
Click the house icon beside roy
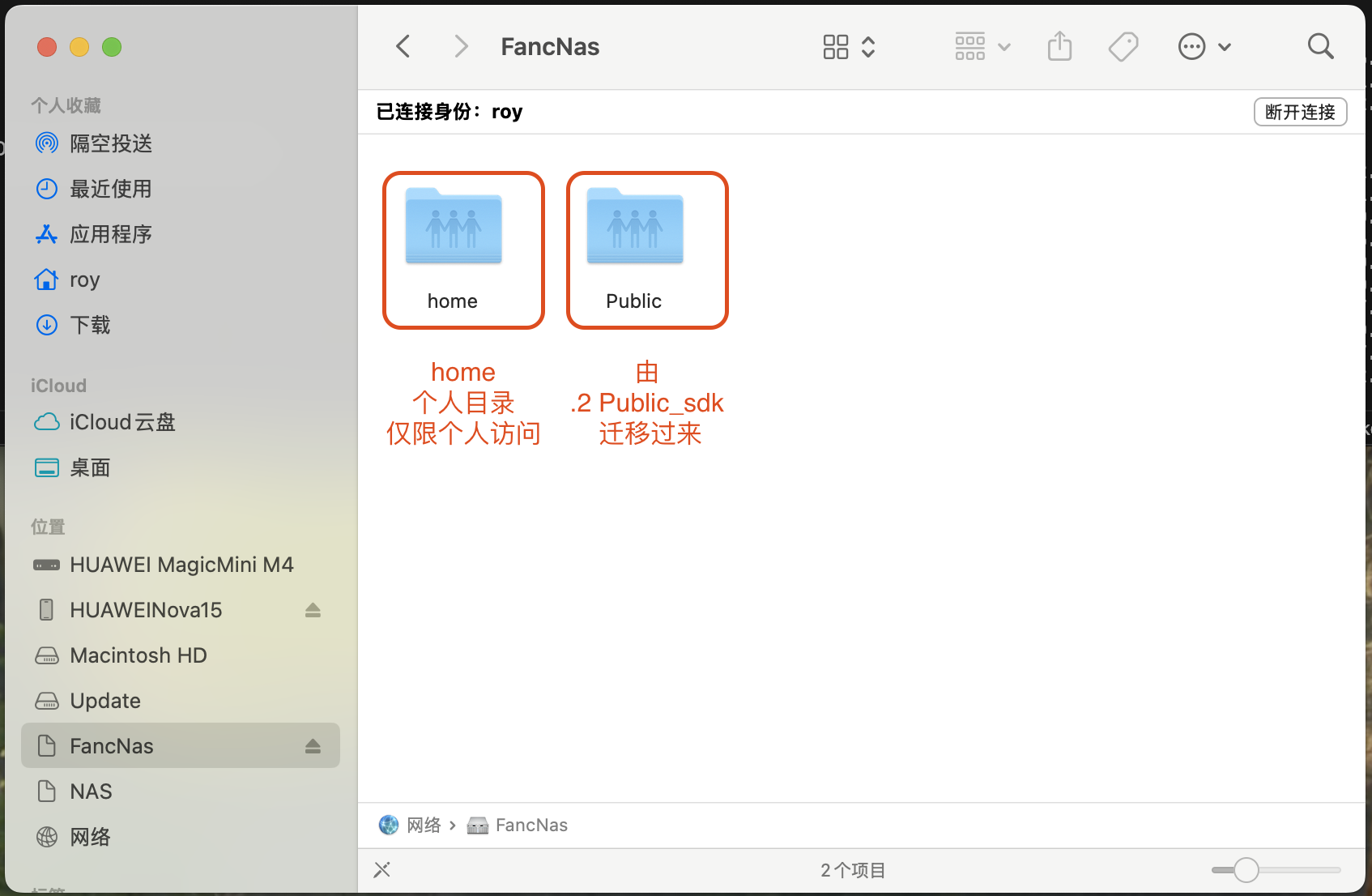tap(46, 279)
